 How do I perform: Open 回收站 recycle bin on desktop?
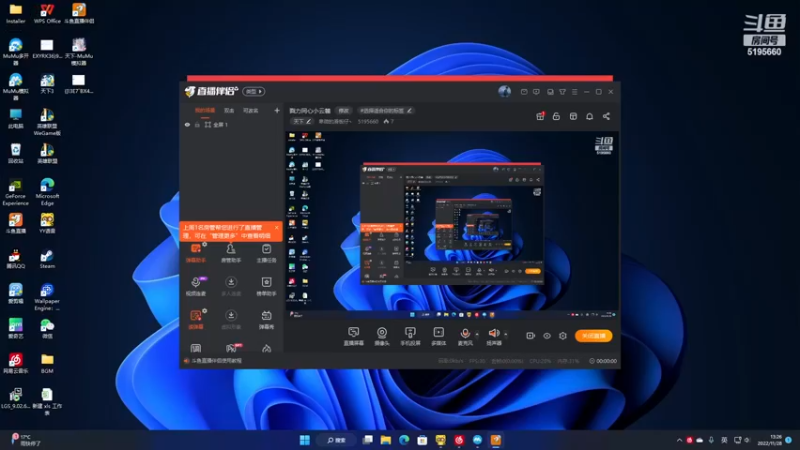(x=15, y=153)
